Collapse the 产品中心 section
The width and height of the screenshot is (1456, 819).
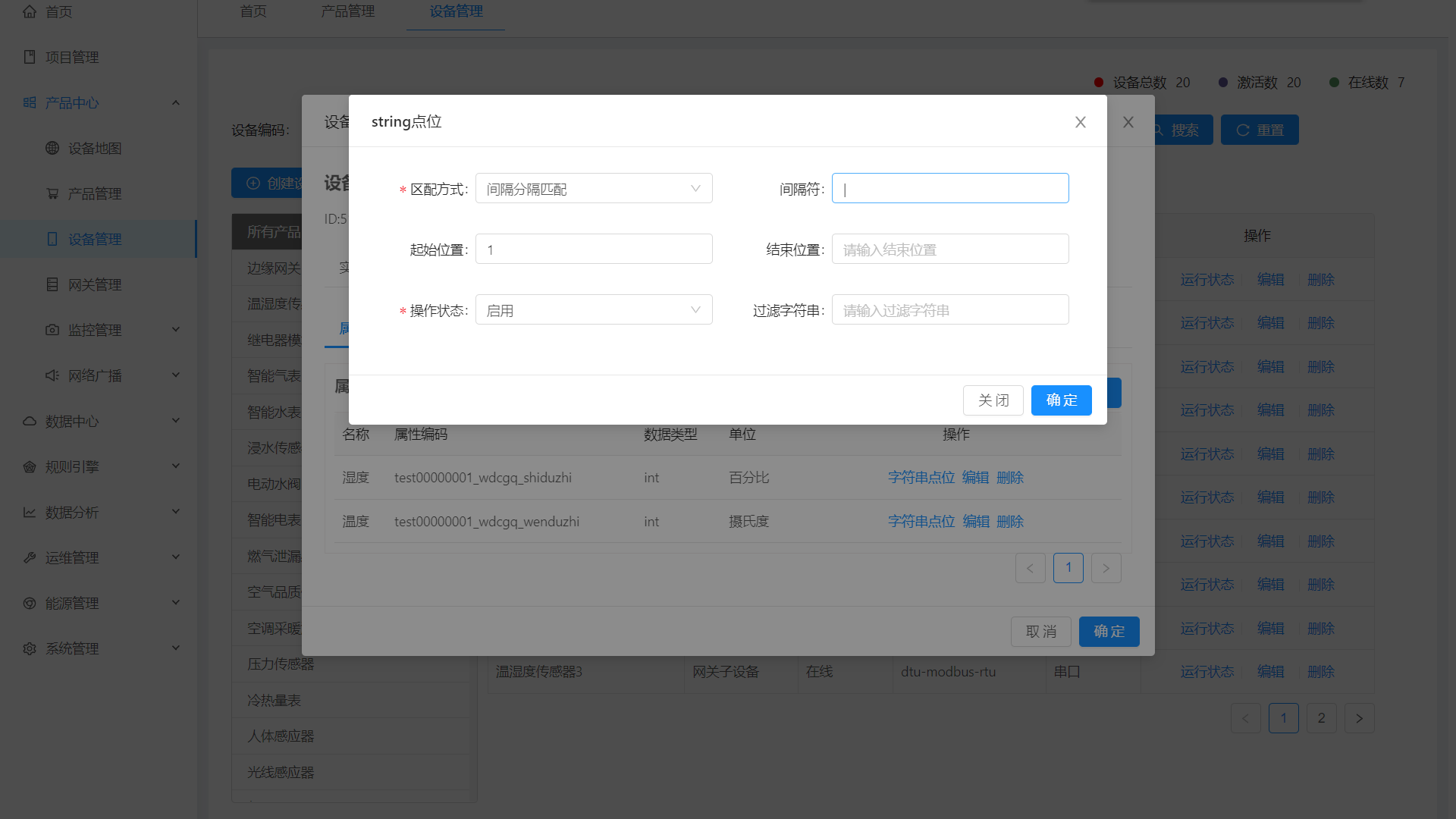(176, 102)
